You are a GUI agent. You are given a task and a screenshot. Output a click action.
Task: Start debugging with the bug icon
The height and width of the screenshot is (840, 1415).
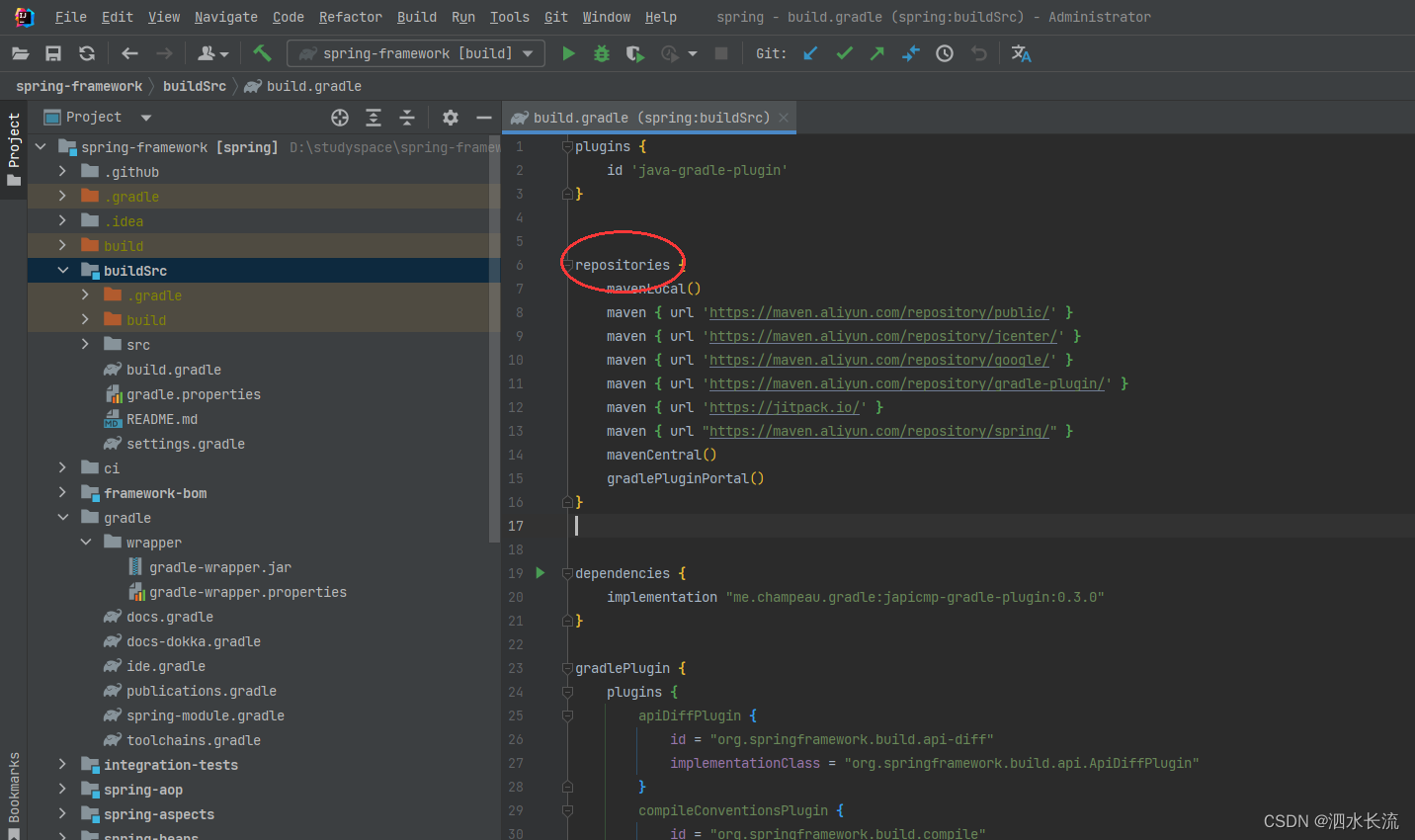[601, 53]
